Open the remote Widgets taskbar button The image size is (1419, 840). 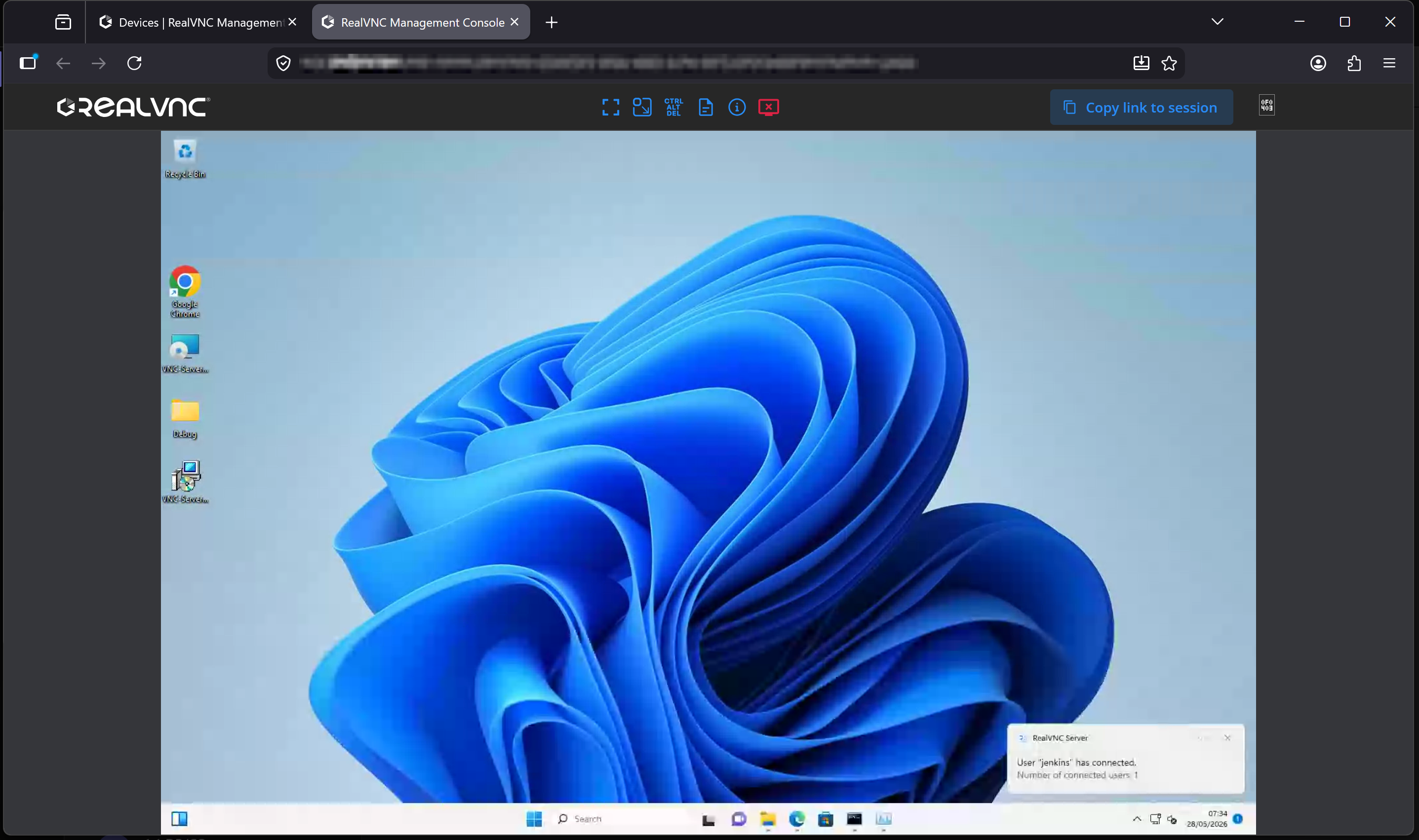point(180,818)
